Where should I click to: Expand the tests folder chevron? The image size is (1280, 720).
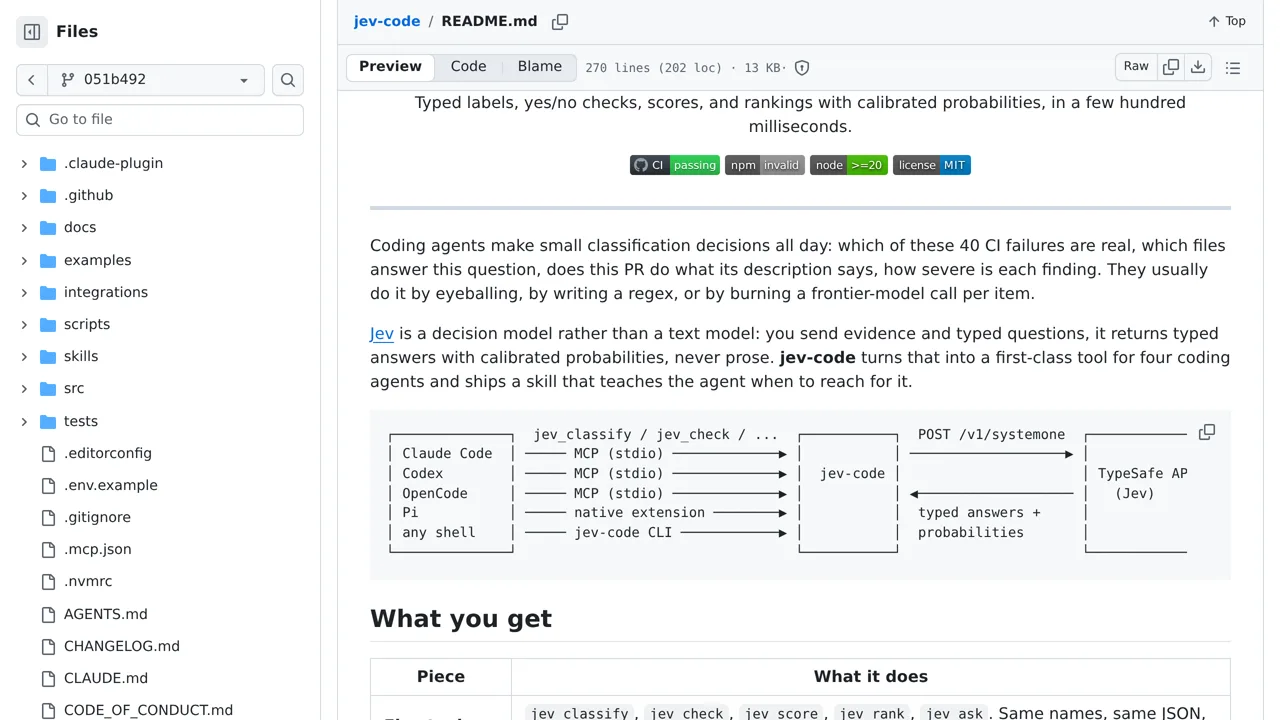tap(24, 421)
